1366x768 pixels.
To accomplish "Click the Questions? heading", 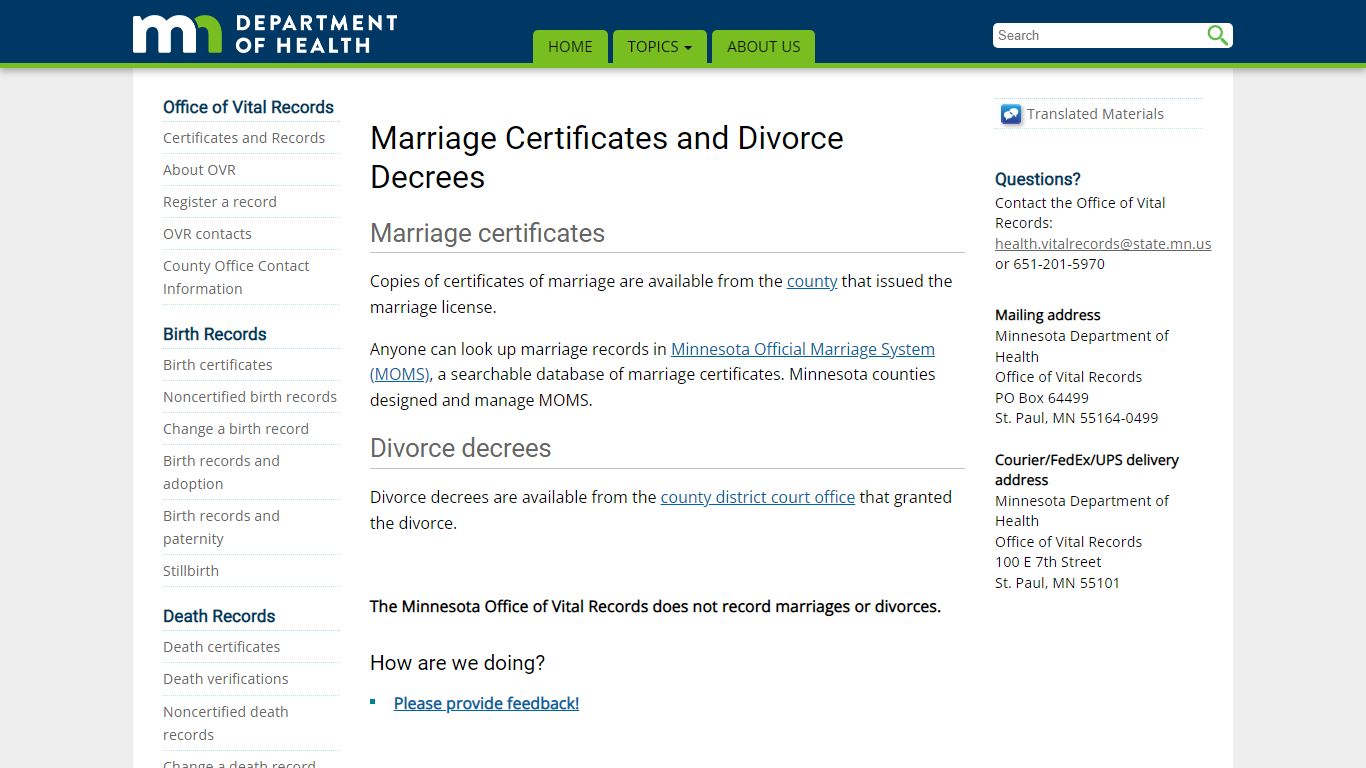I will point(1038,179).
